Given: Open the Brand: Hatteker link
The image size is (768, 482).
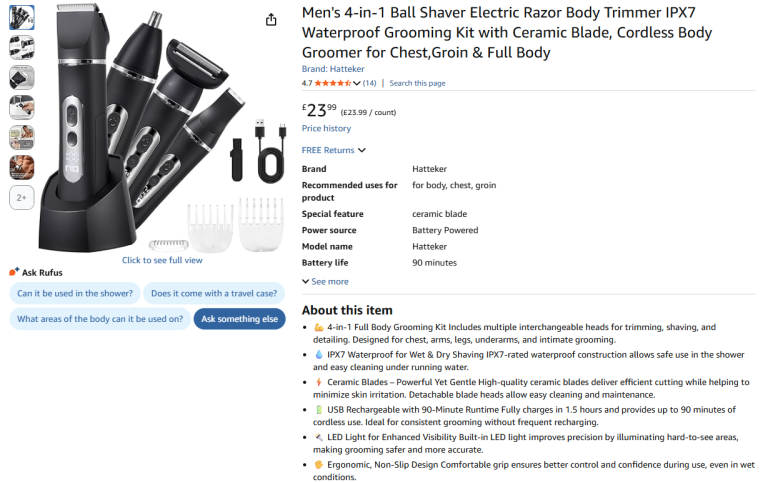Looking at the screenshot, I should point(331,68).
